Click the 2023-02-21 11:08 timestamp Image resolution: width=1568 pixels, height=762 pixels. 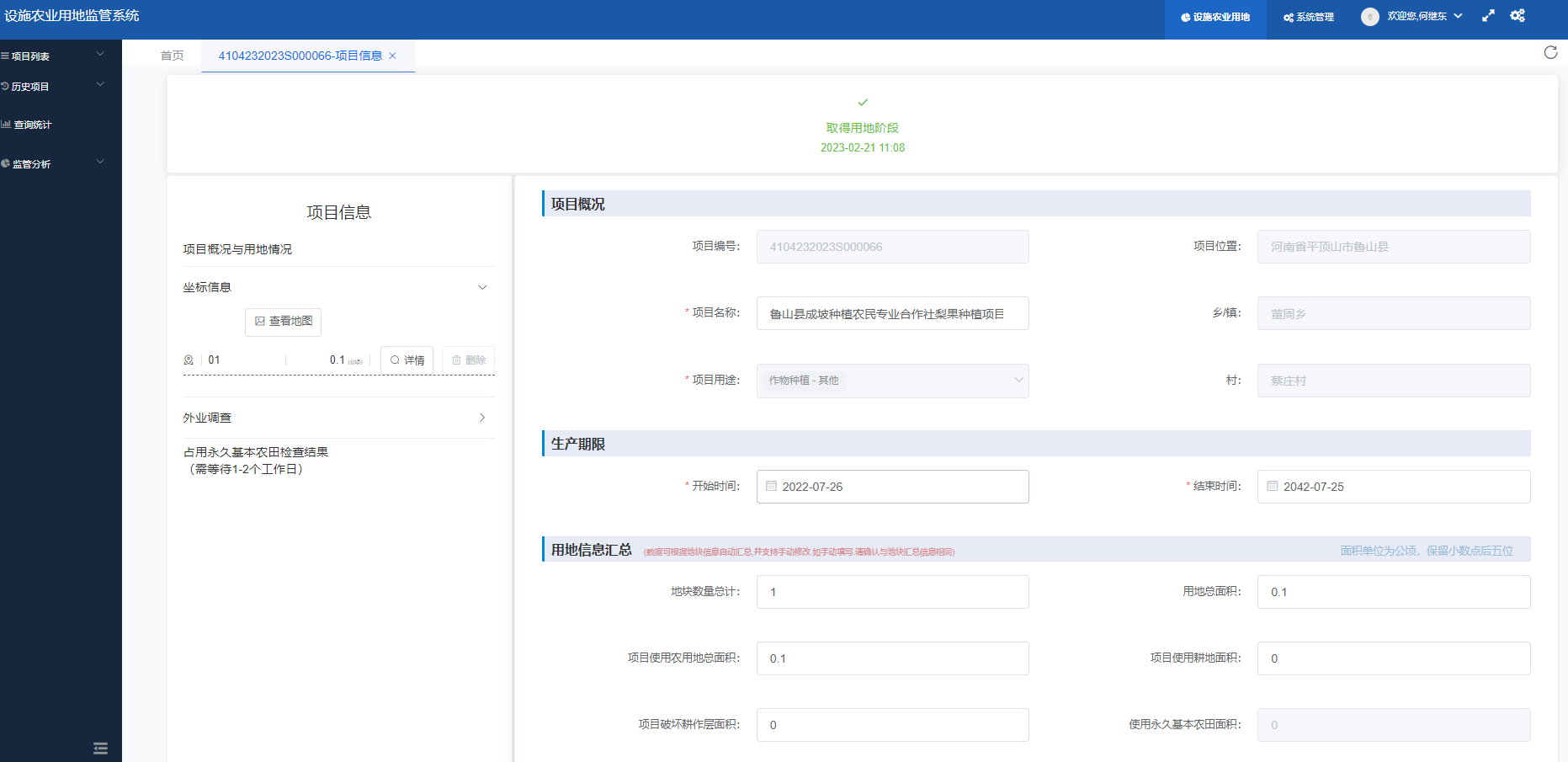863,147
